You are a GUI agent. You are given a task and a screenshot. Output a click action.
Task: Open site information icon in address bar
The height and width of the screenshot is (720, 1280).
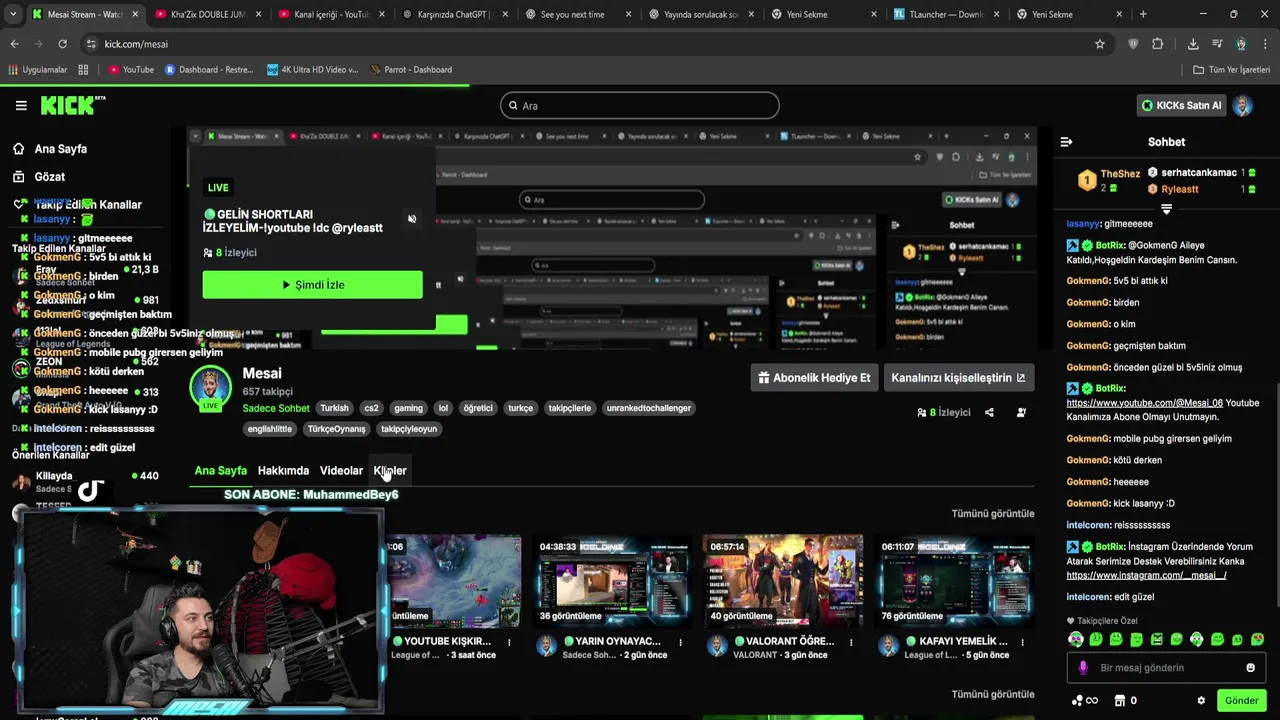pyautogui.click(x=91, y=44)
